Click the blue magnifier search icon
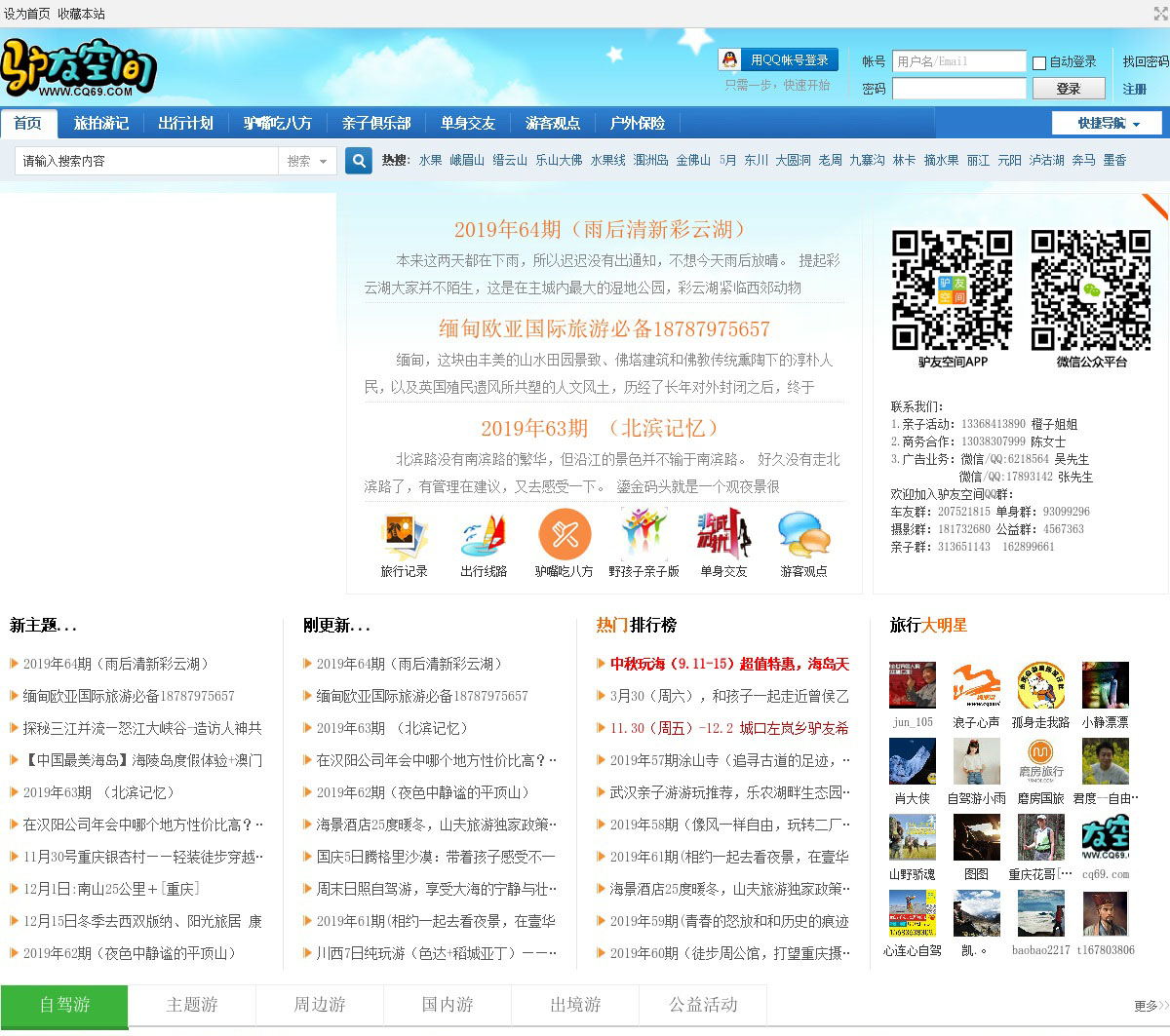The image size is (1170, 1036). pos(359,161)
